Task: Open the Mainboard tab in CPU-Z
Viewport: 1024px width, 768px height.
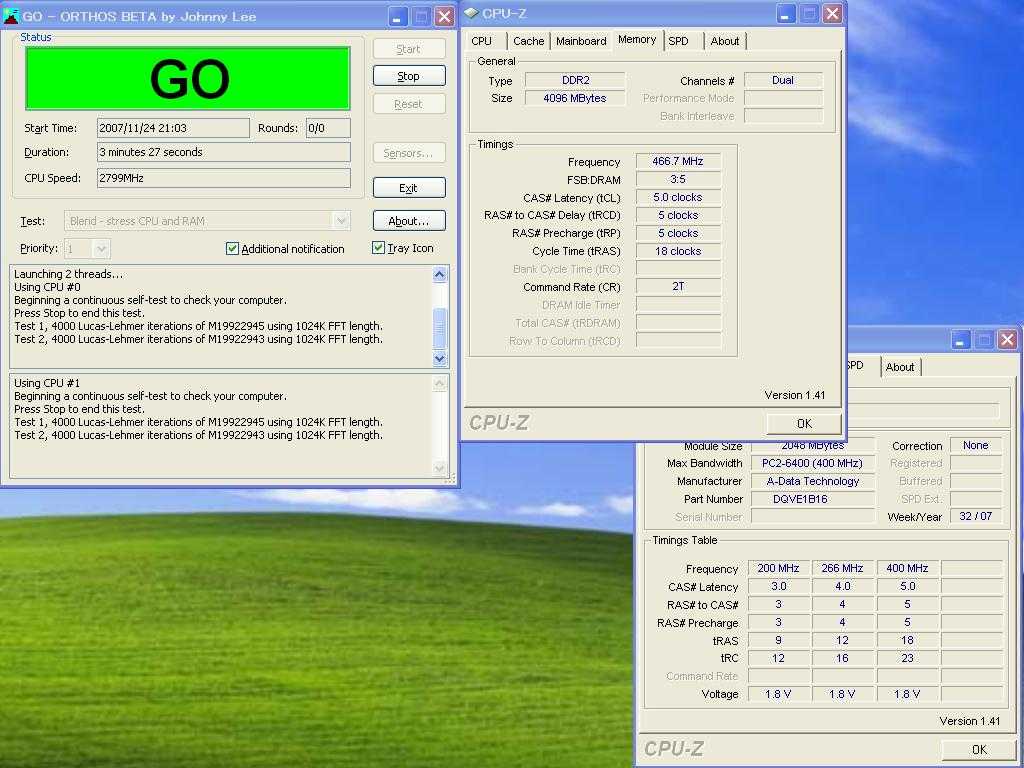Action: click(581, 40)
